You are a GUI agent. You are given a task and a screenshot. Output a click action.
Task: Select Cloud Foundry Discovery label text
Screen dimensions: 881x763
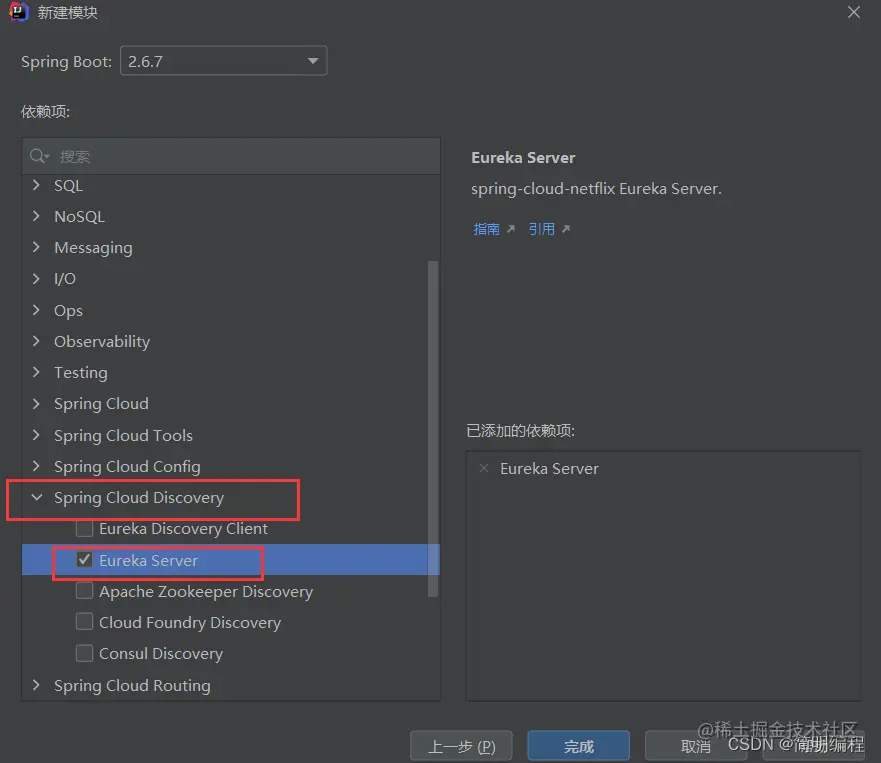coord(190,623)
